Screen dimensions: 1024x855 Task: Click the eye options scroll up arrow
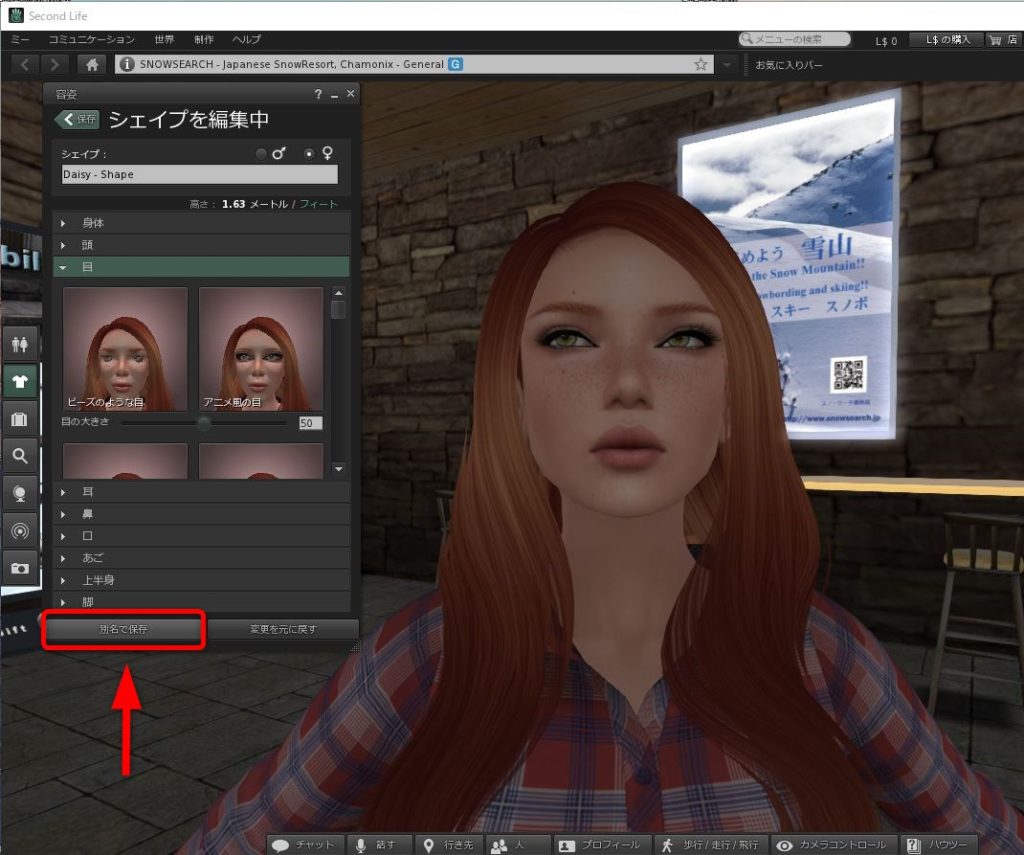click(x=338, y=293)
